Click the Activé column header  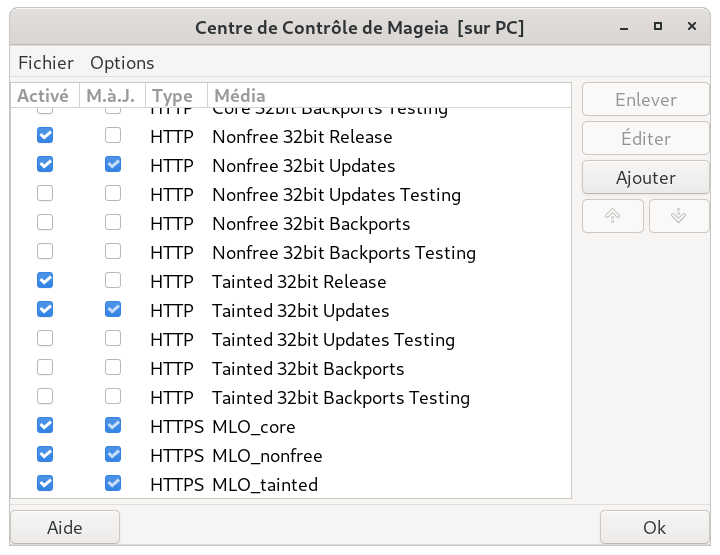[x=45, y=95]
